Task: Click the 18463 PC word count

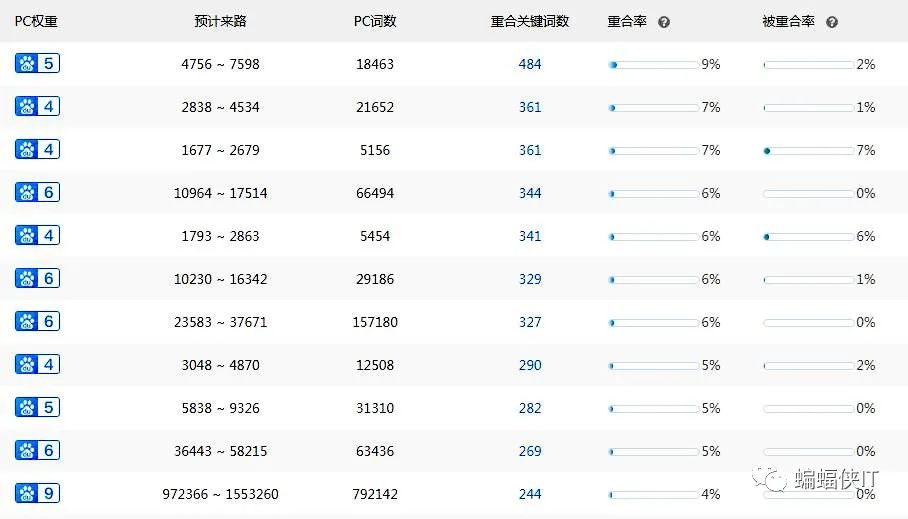Action: tap(375, 64)
